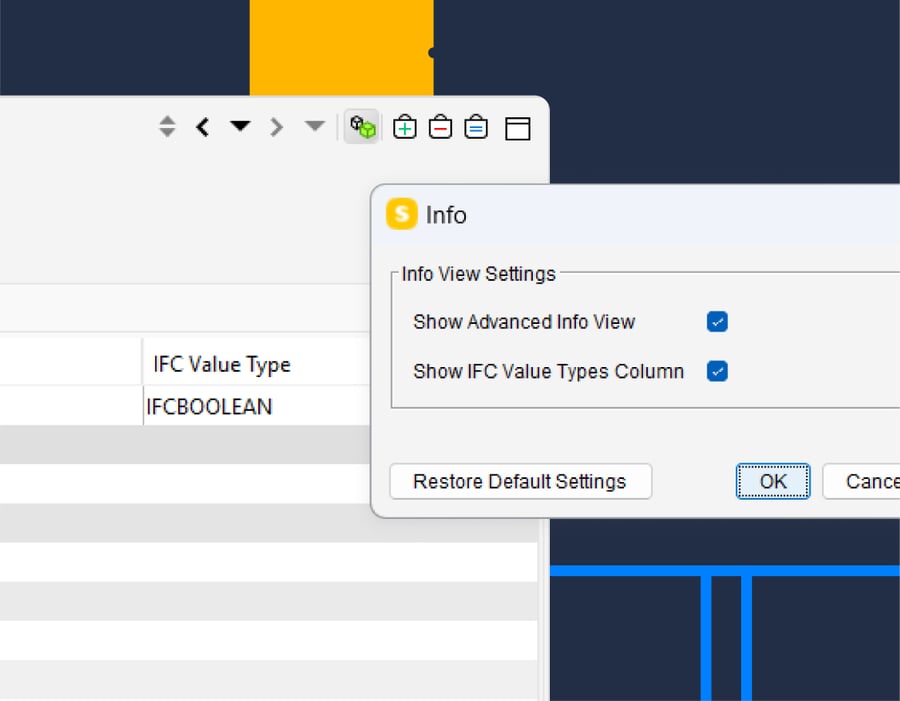Screen dimensions: 900x701
Task: Click the gray up/down selection arrows
Action: pyautogui.click(x=167, y=127)
